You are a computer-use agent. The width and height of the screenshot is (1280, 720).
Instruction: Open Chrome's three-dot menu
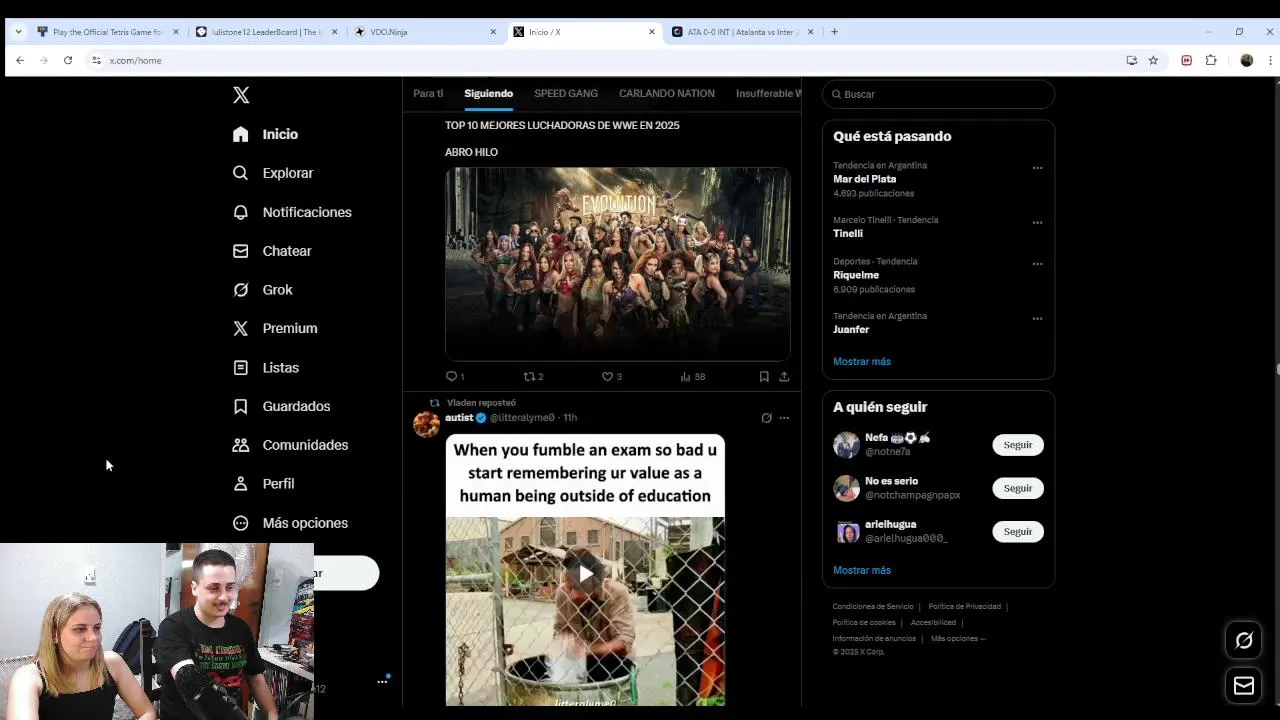point(1270,60)
